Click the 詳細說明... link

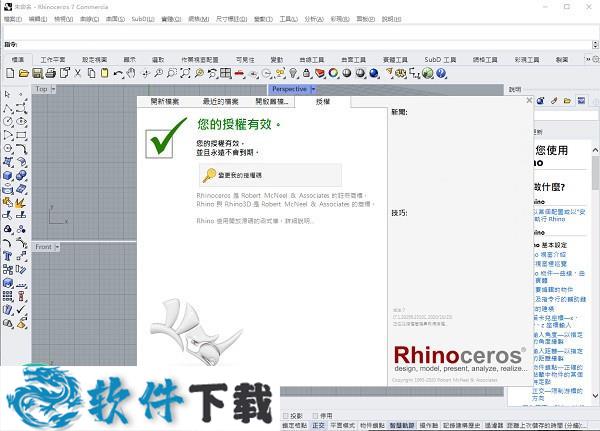[x=300, y=221]
